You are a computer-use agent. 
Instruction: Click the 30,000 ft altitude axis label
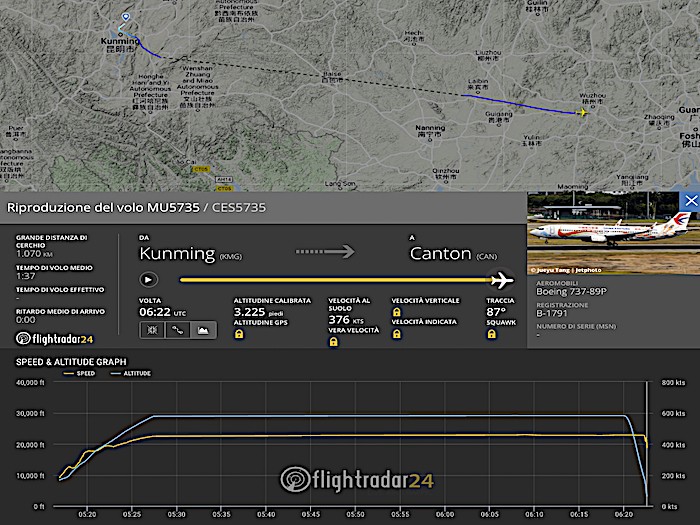30,413
